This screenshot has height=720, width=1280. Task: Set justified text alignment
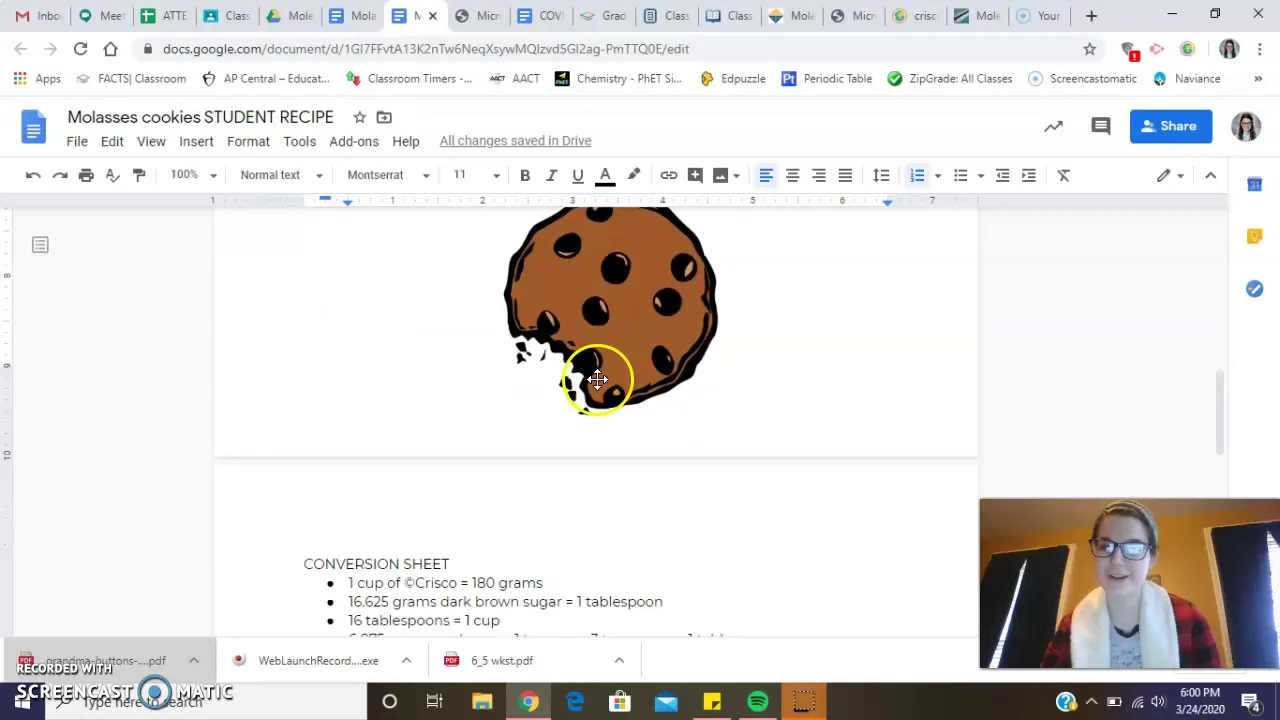click(844, 175)
